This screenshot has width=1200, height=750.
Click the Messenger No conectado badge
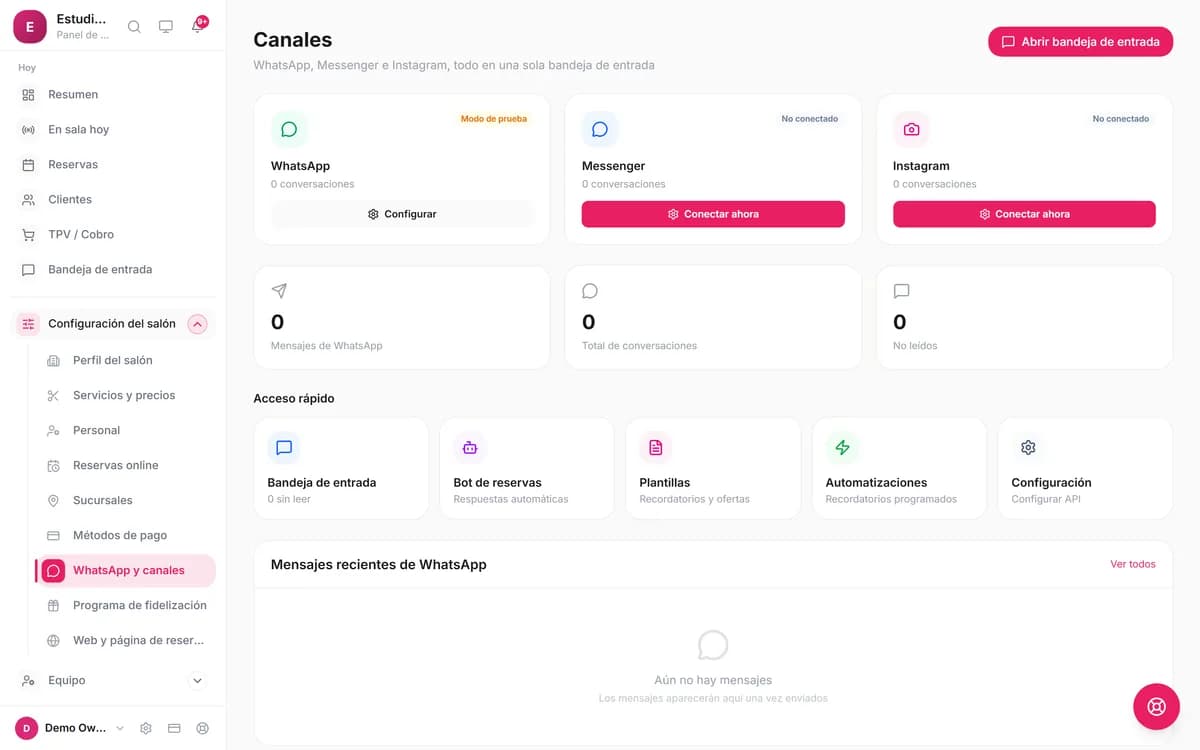point(810,119)
